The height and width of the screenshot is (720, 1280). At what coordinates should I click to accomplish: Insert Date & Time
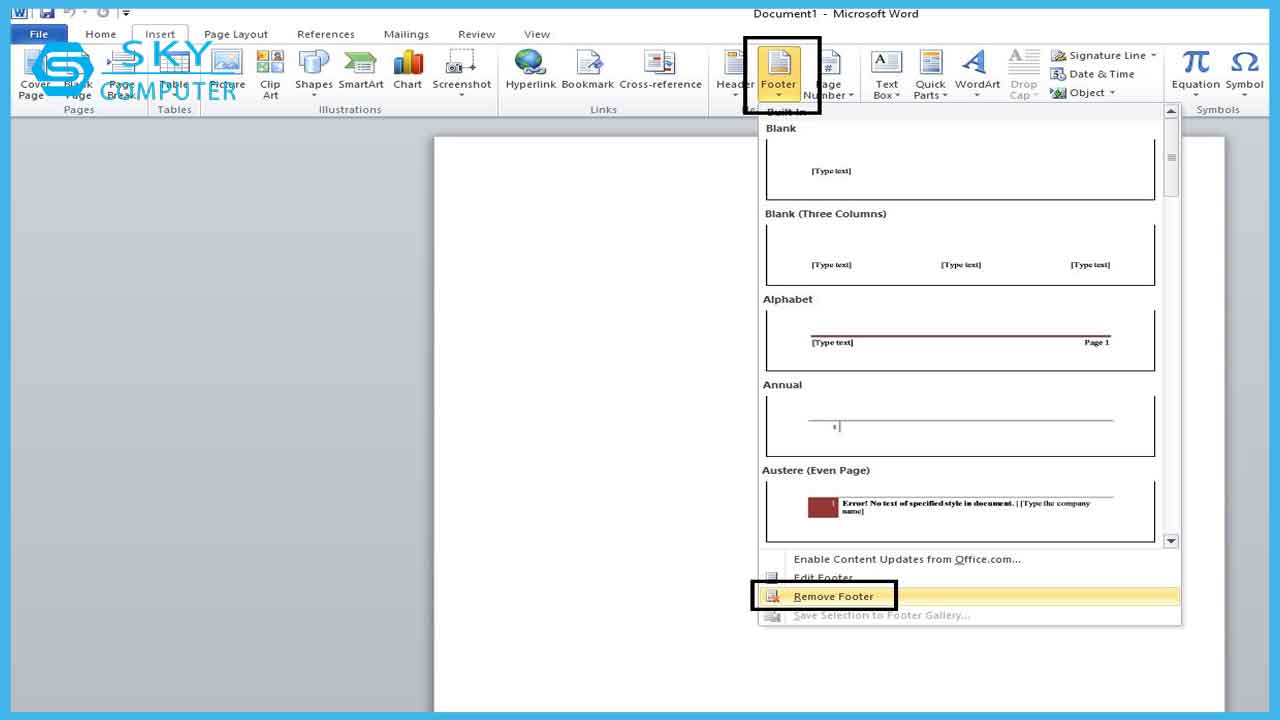click(1092, 74)
